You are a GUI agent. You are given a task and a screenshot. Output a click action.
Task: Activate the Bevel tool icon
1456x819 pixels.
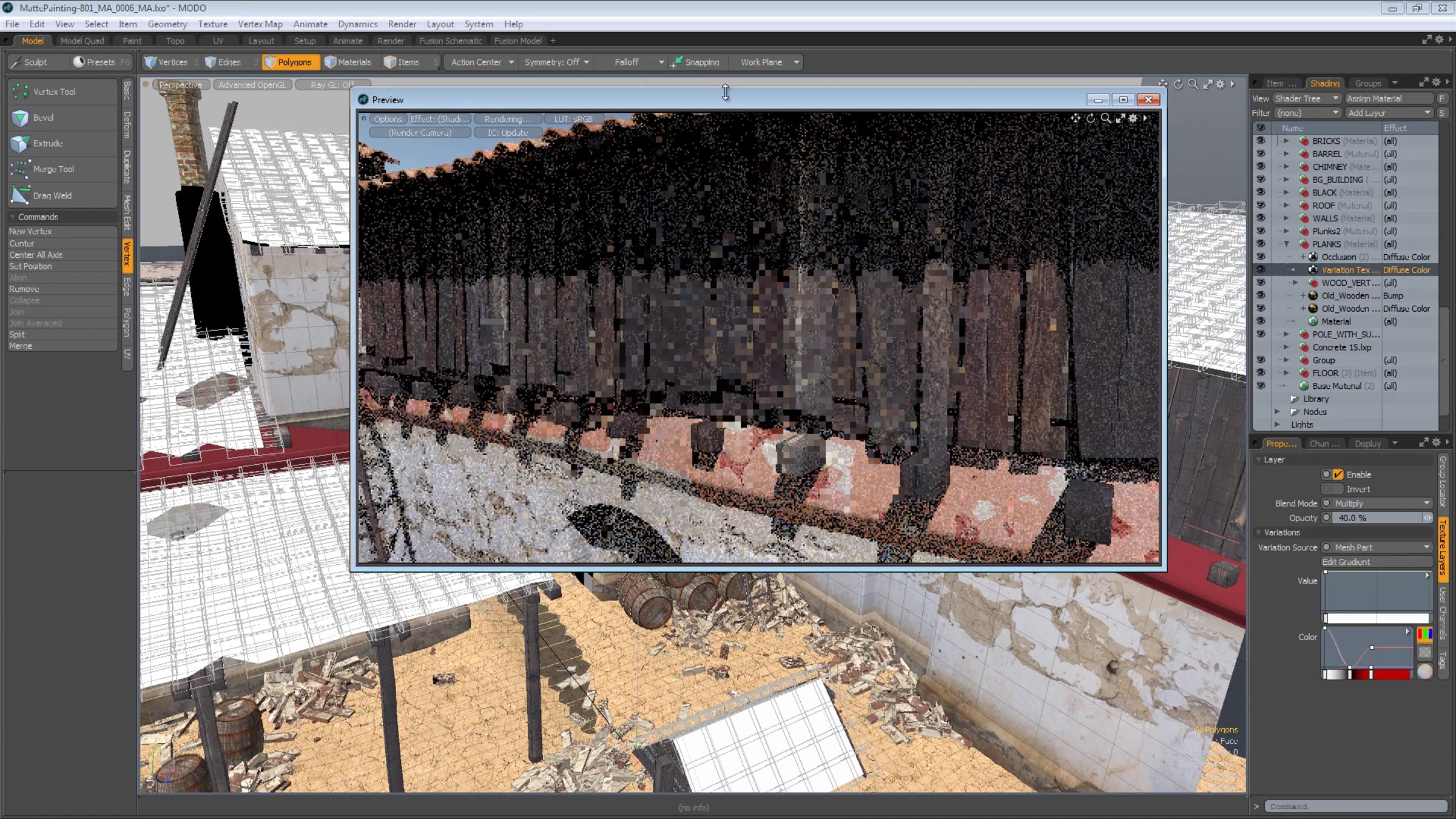(20, 118)
